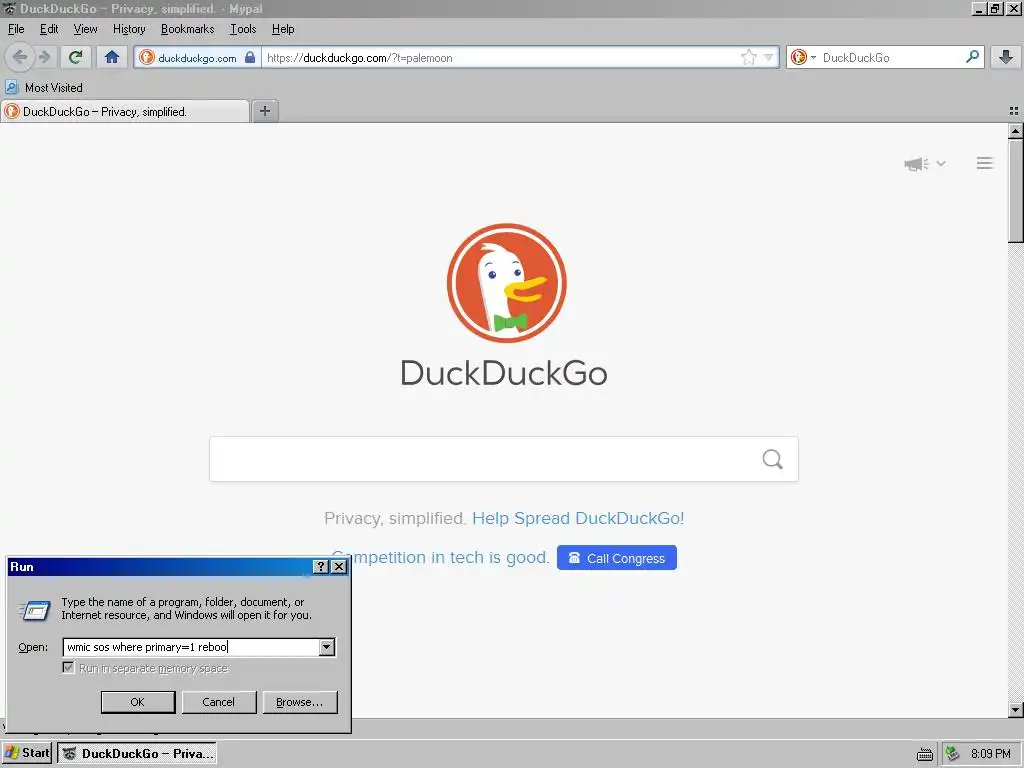
Task: Click the search magnifier on DuckDuckGo page
Action: (772, 459)
